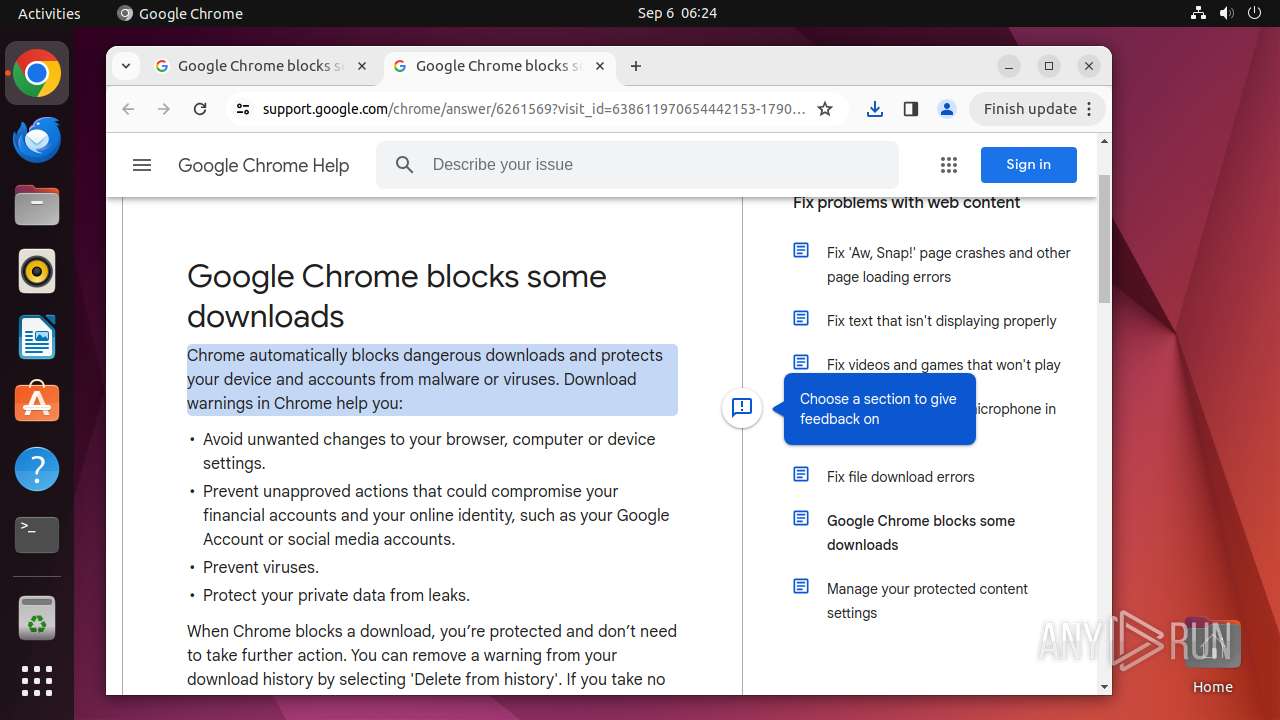
Task: Launch Terminal from the dock
Action: pos(37,535)
